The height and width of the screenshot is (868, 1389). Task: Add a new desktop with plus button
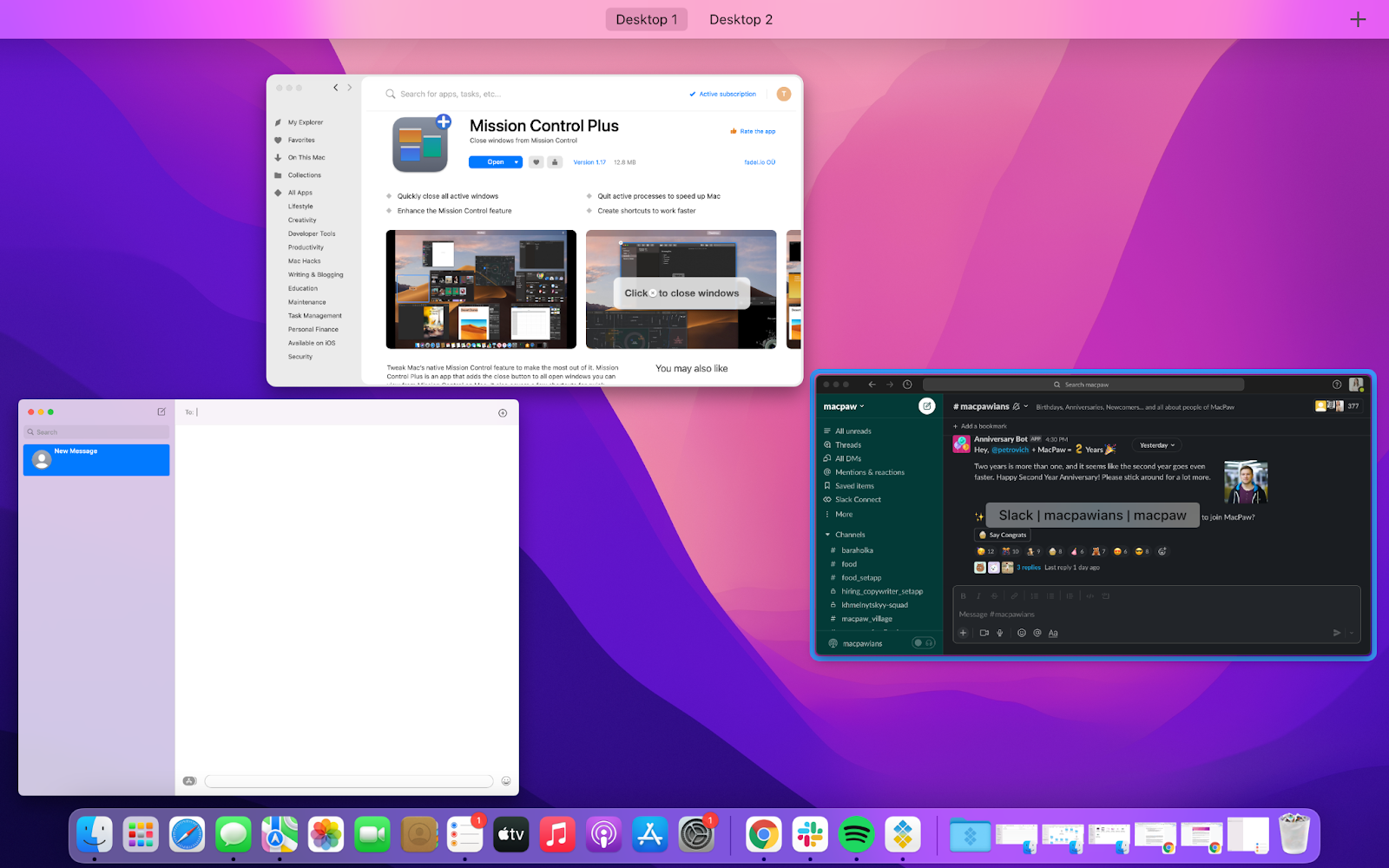[1358, 19]
